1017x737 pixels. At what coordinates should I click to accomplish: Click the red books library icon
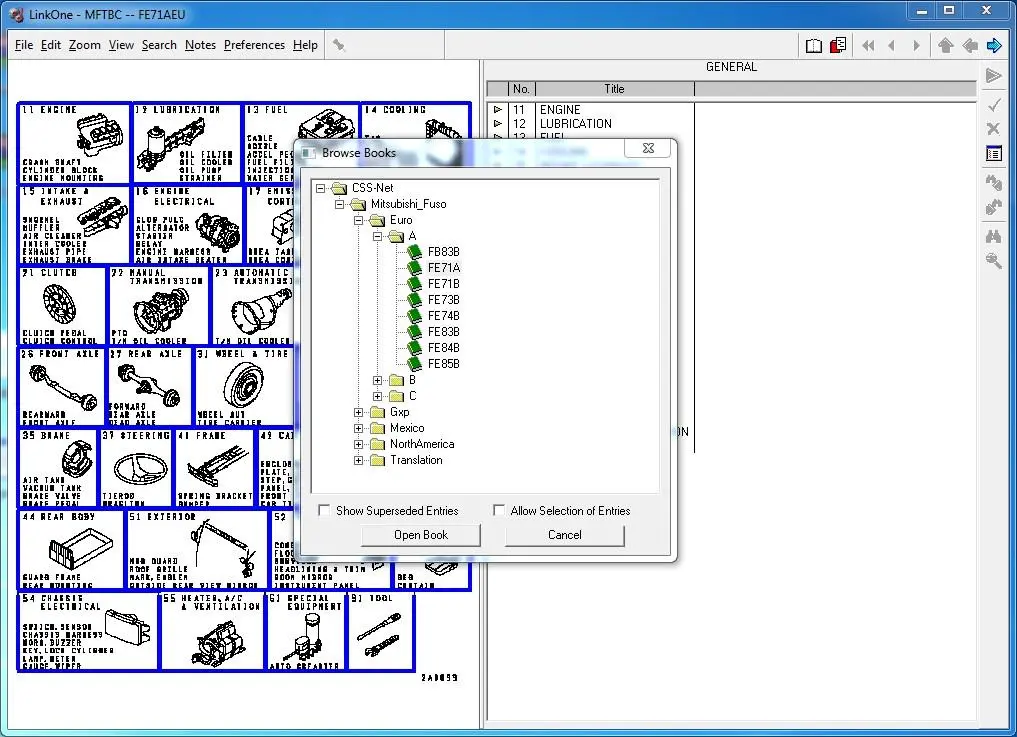(x=838, y=45)
